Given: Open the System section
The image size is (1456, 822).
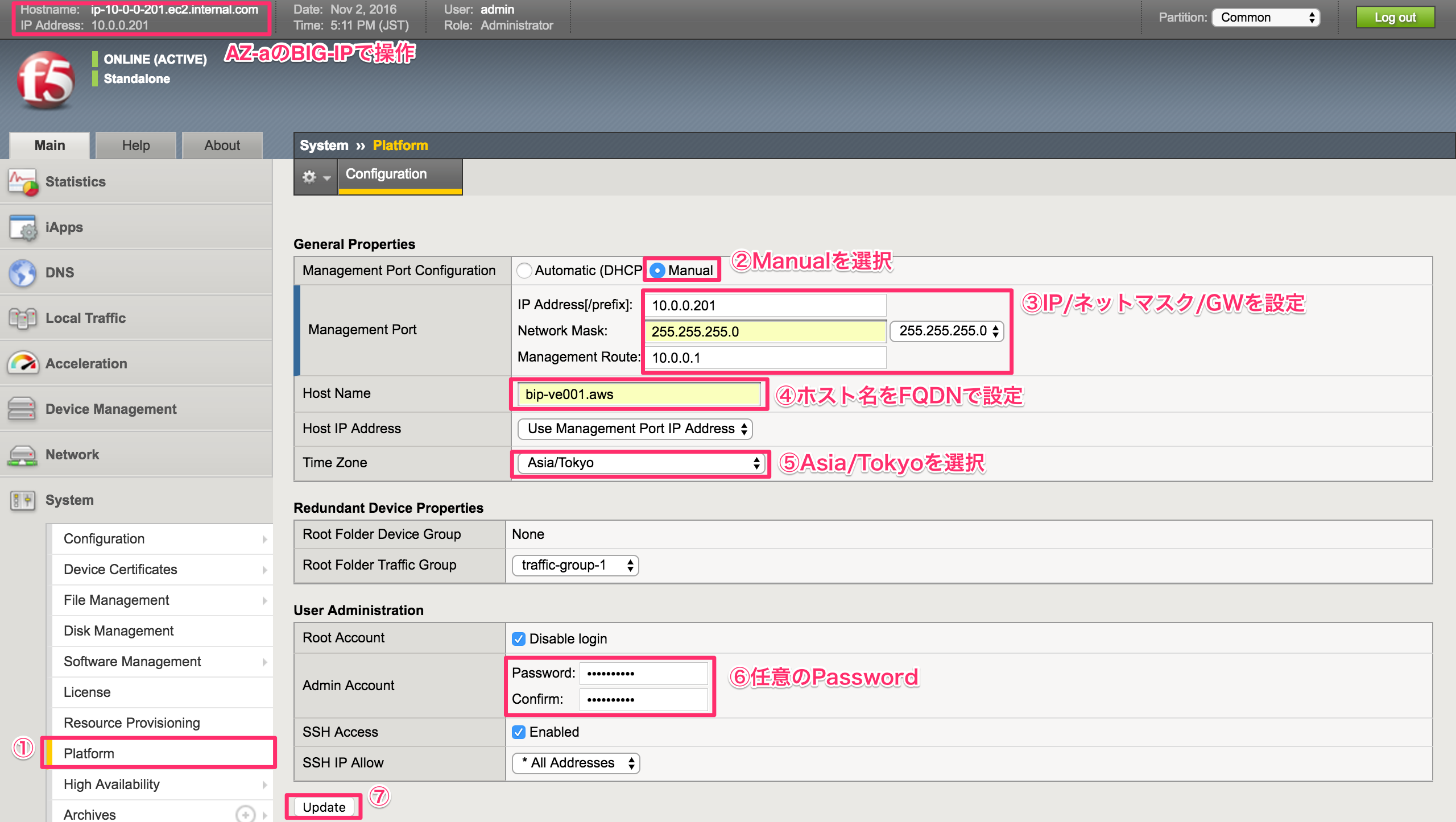Looking at the screenshot, I should pos(69,500).
